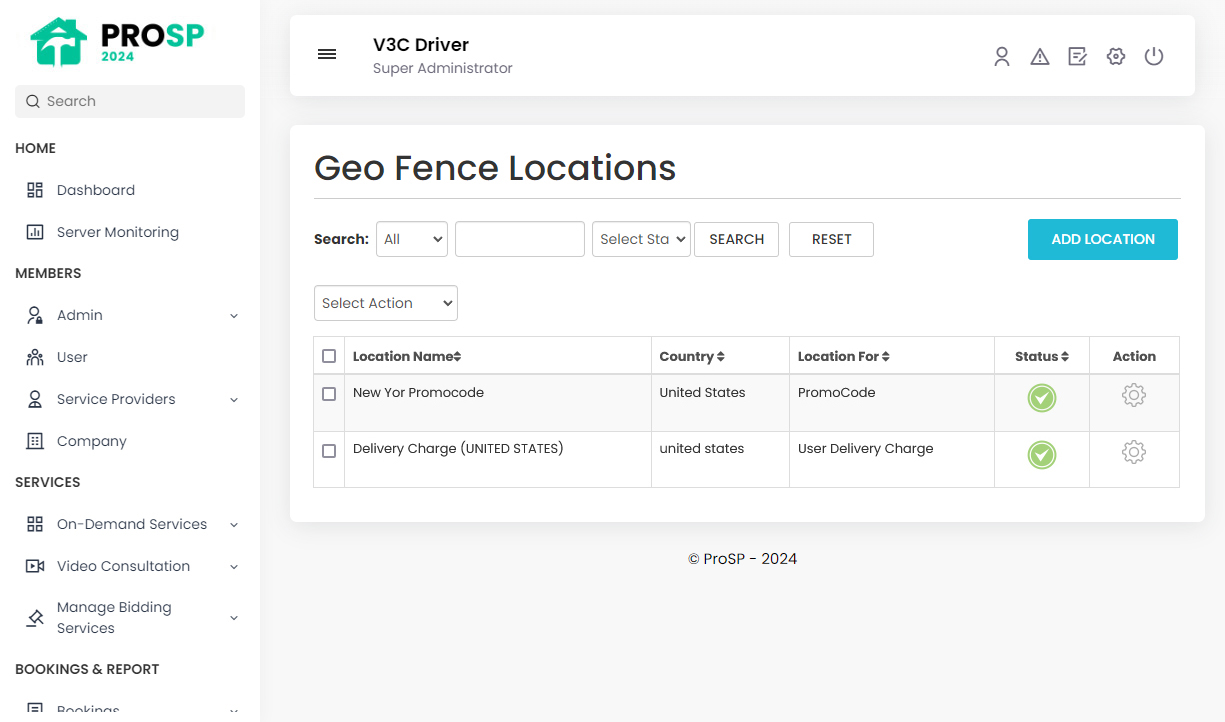Click the 'Delivery Charge (UNITED STATES)' cell
This screenshot has width=1225, height=722.
click(458, 449)
